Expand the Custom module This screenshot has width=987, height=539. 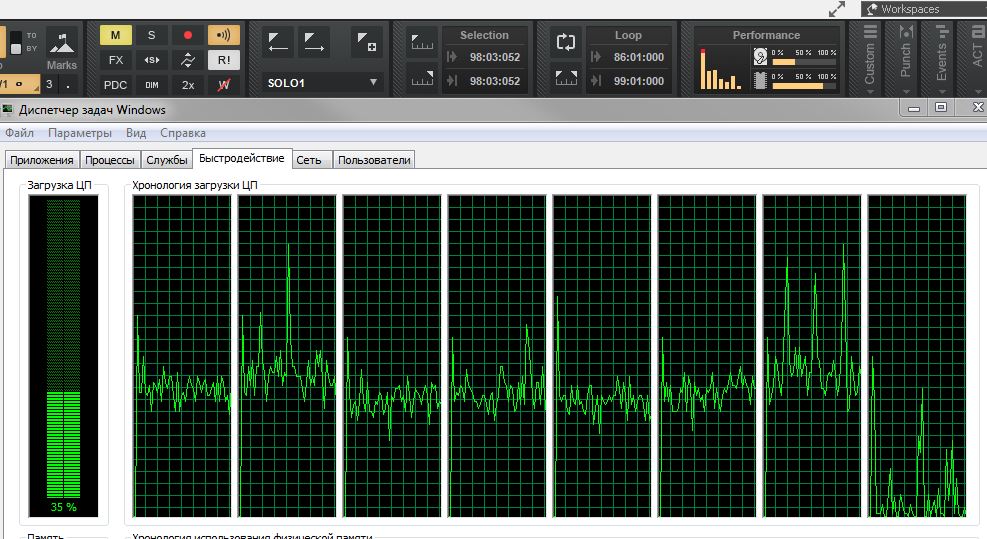point(870,58)
